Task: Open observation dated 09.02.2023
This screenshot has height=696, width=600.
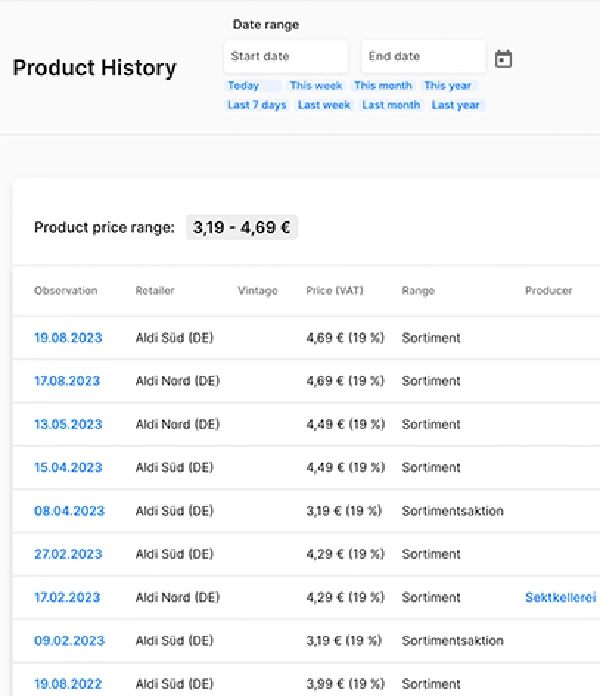Action: pyautogui.click(x=68, y=641)
